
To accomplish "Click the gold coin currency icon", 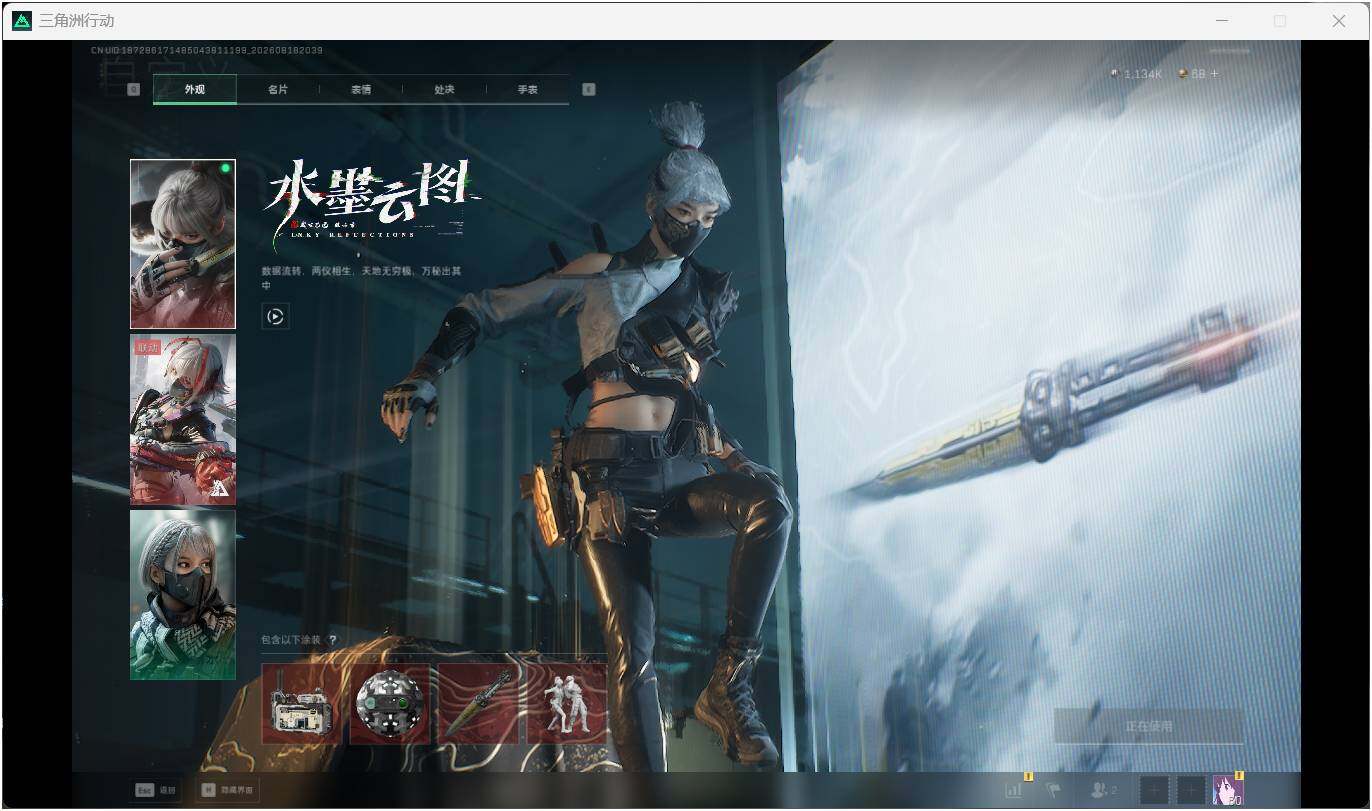I will pos(1183,74).
